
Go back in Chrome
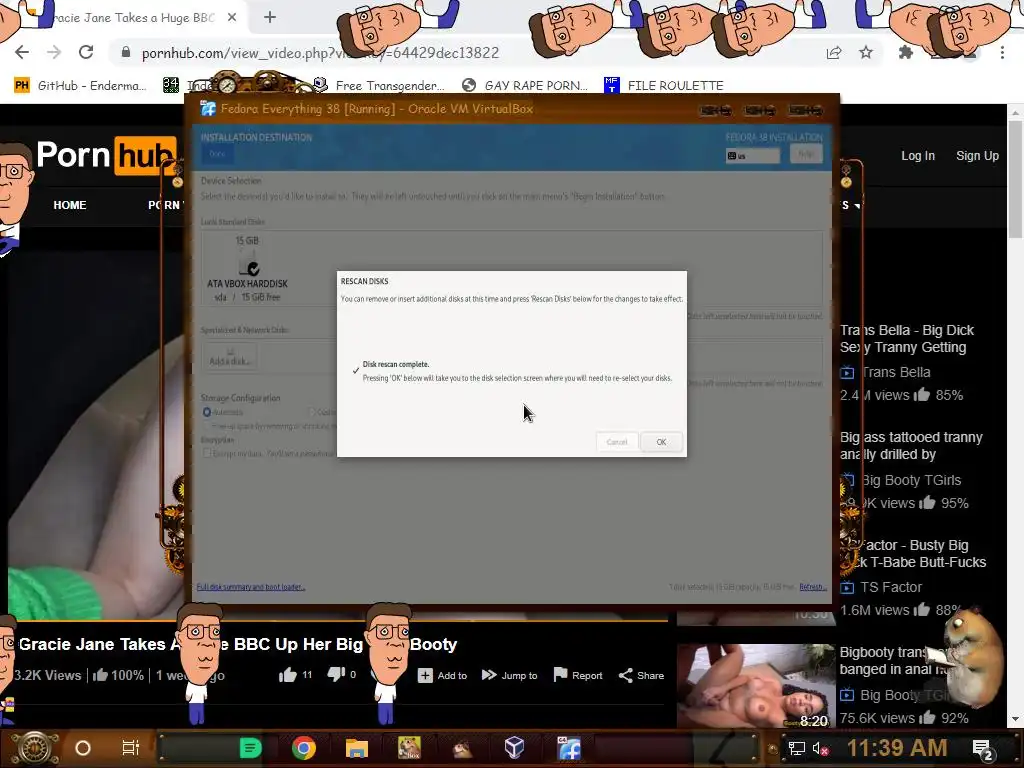click(22, 52)
